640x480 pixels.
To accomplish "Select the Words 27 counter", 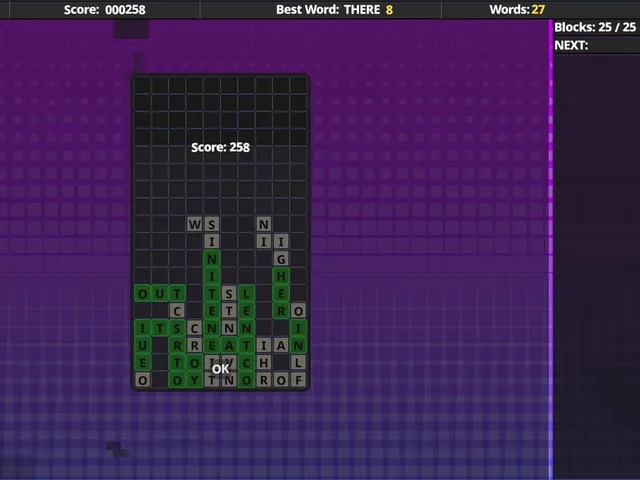I will click(517, 9).
